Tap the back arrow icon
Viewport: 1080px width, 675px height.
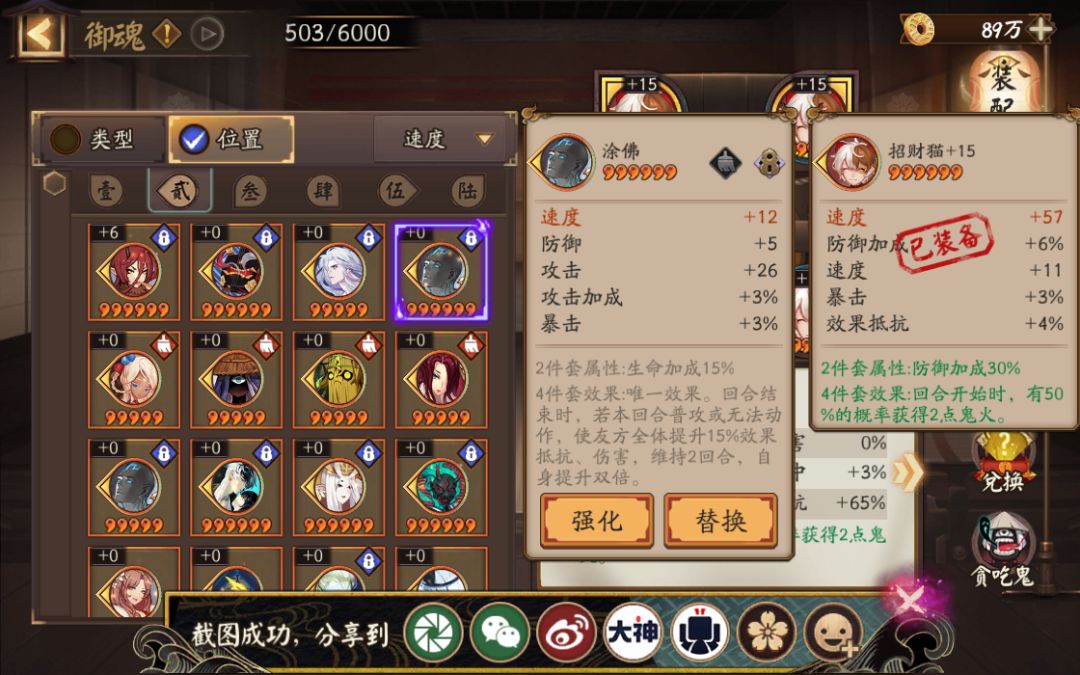39,33
